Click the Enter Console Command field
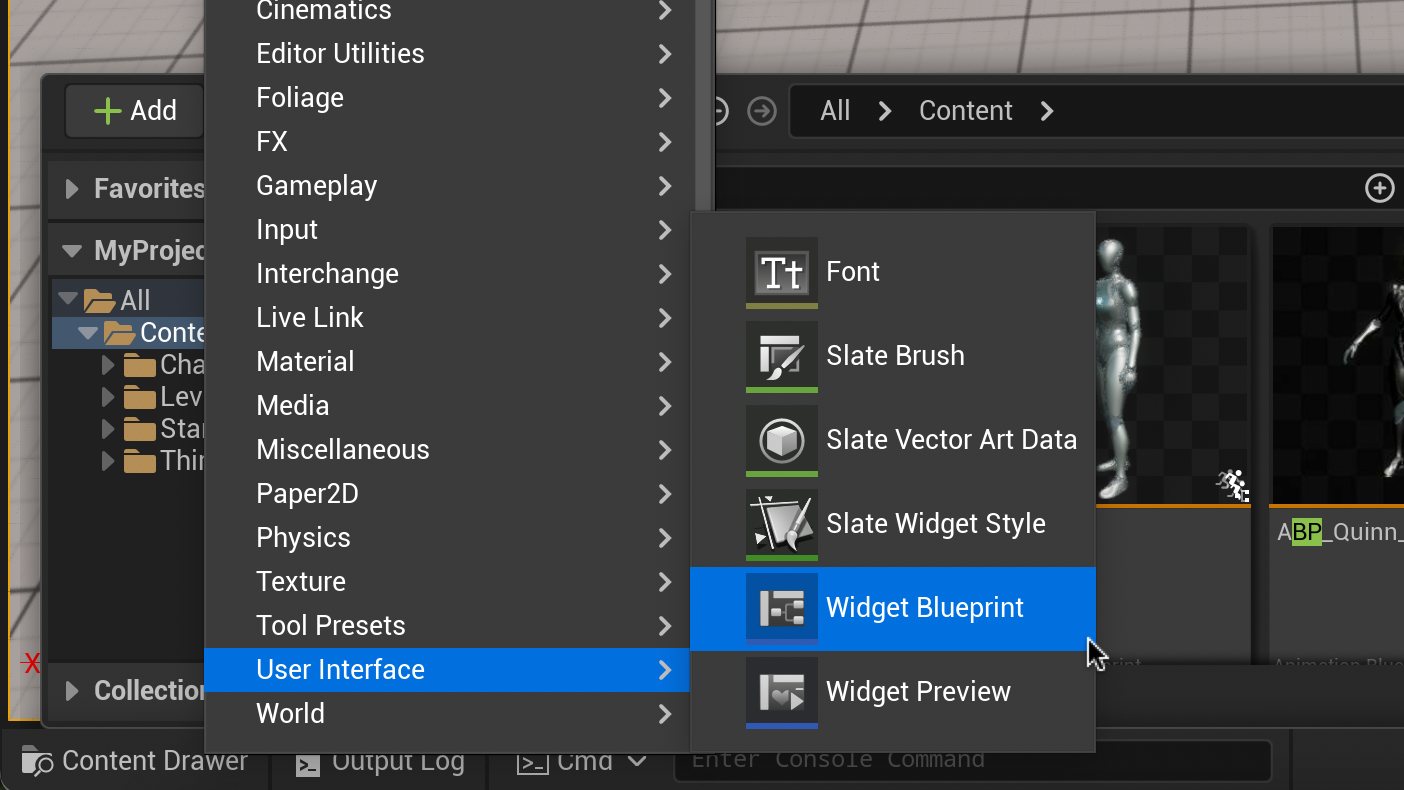 pyautogui.click(x=970, y=761)
